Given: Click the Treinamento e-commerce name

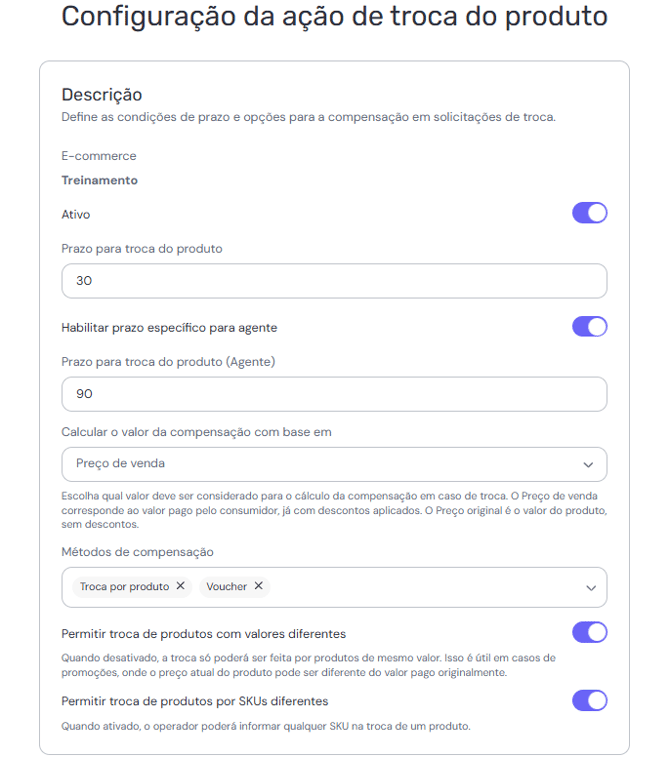Looking at the screenshot, I should tap(99, 180).
